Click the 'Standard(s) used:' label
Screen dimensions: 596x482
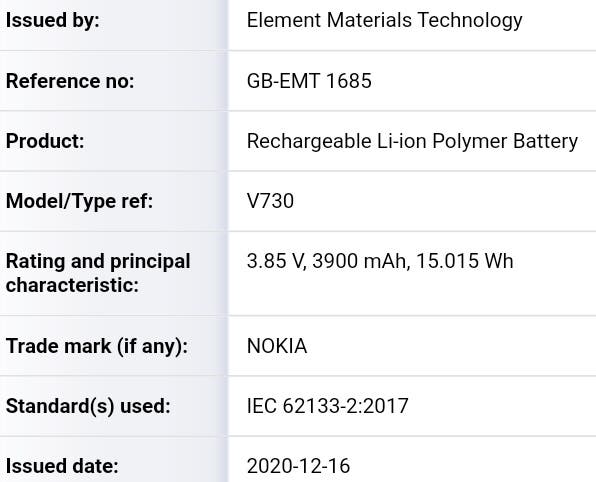click(88, 406)
